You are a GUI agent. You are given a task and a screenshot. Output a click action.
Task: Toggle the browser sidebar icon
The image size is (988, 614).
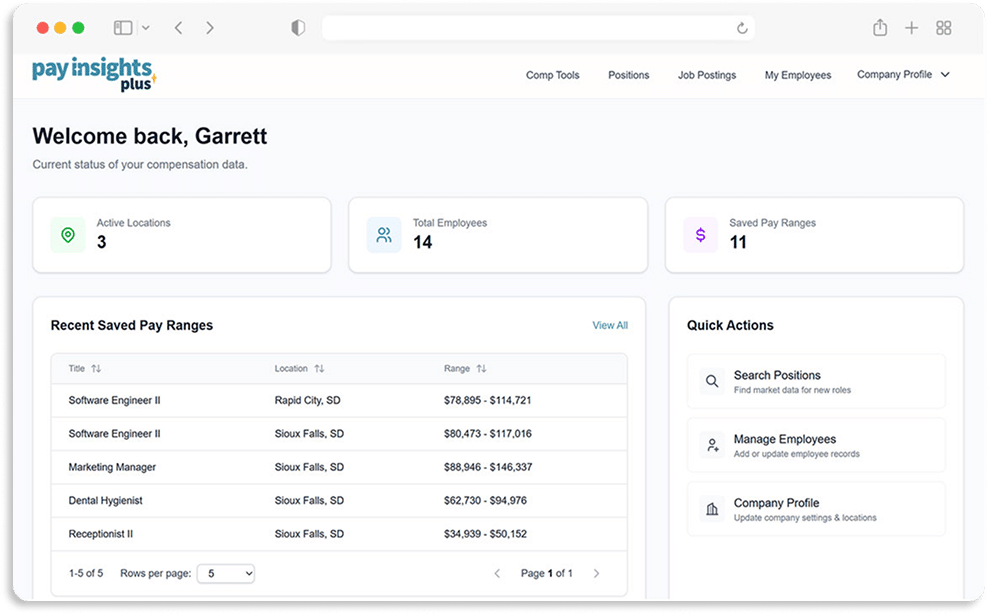(x=123, y=28)
